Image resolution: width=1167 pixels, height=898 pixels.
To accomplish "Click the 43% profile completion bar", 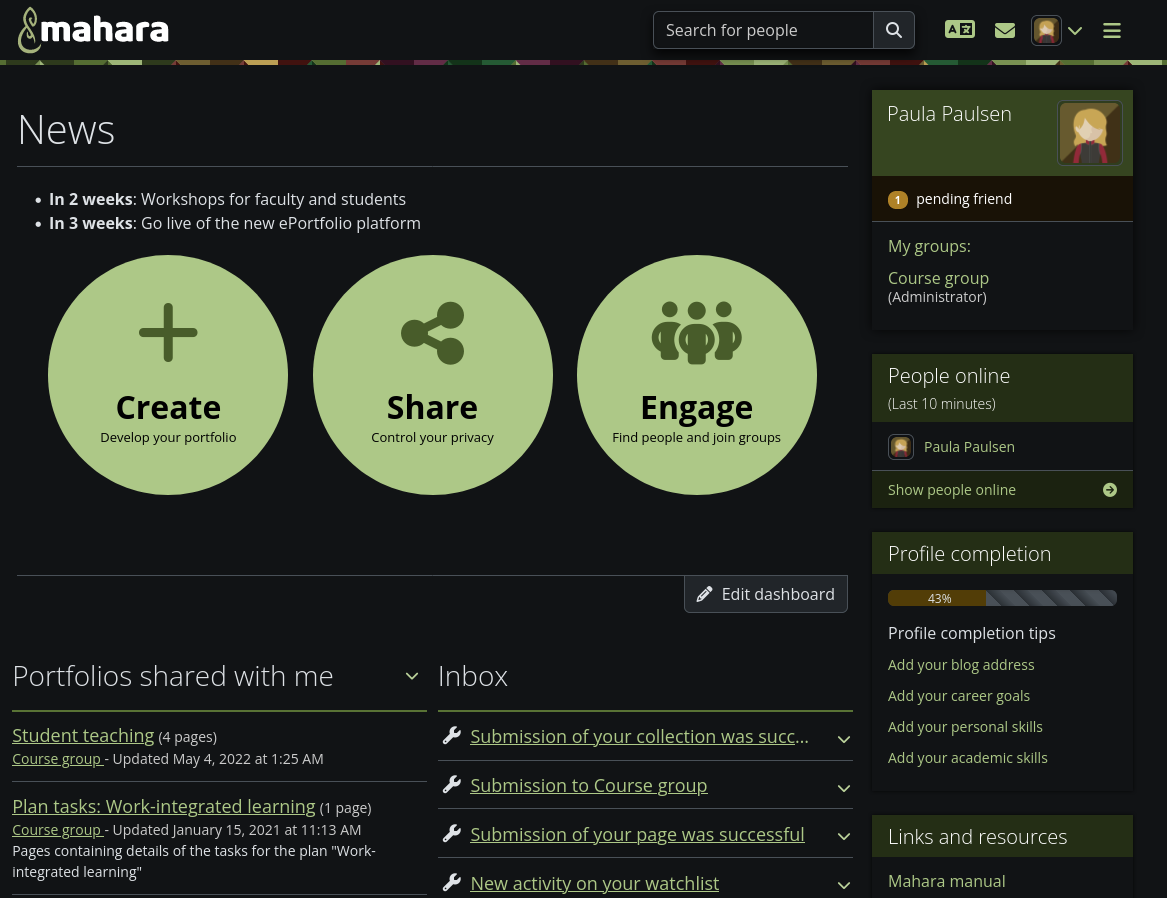I will 1001,598.
